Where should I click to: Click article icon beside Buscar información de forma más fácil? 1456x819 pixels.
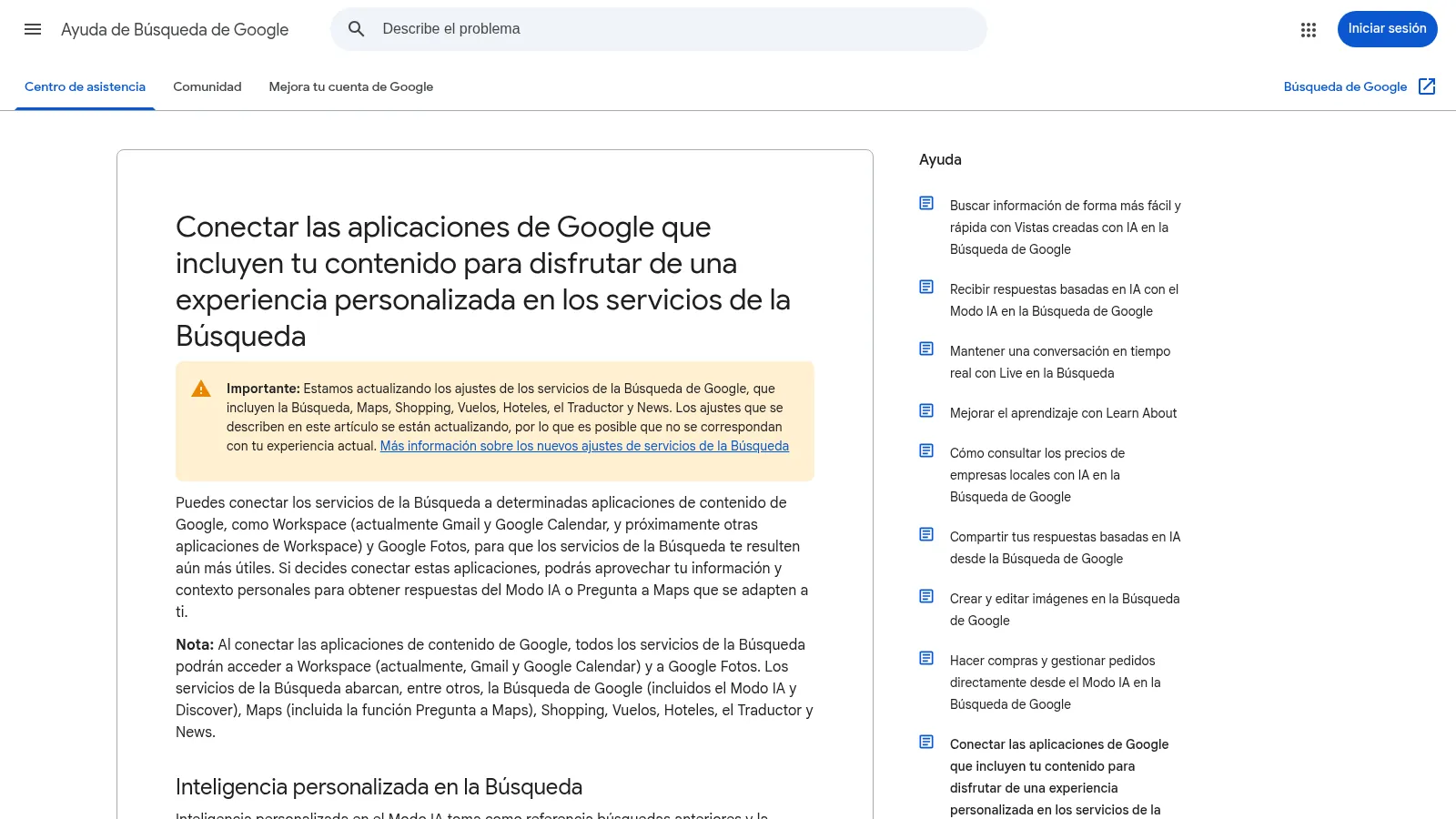926,203
